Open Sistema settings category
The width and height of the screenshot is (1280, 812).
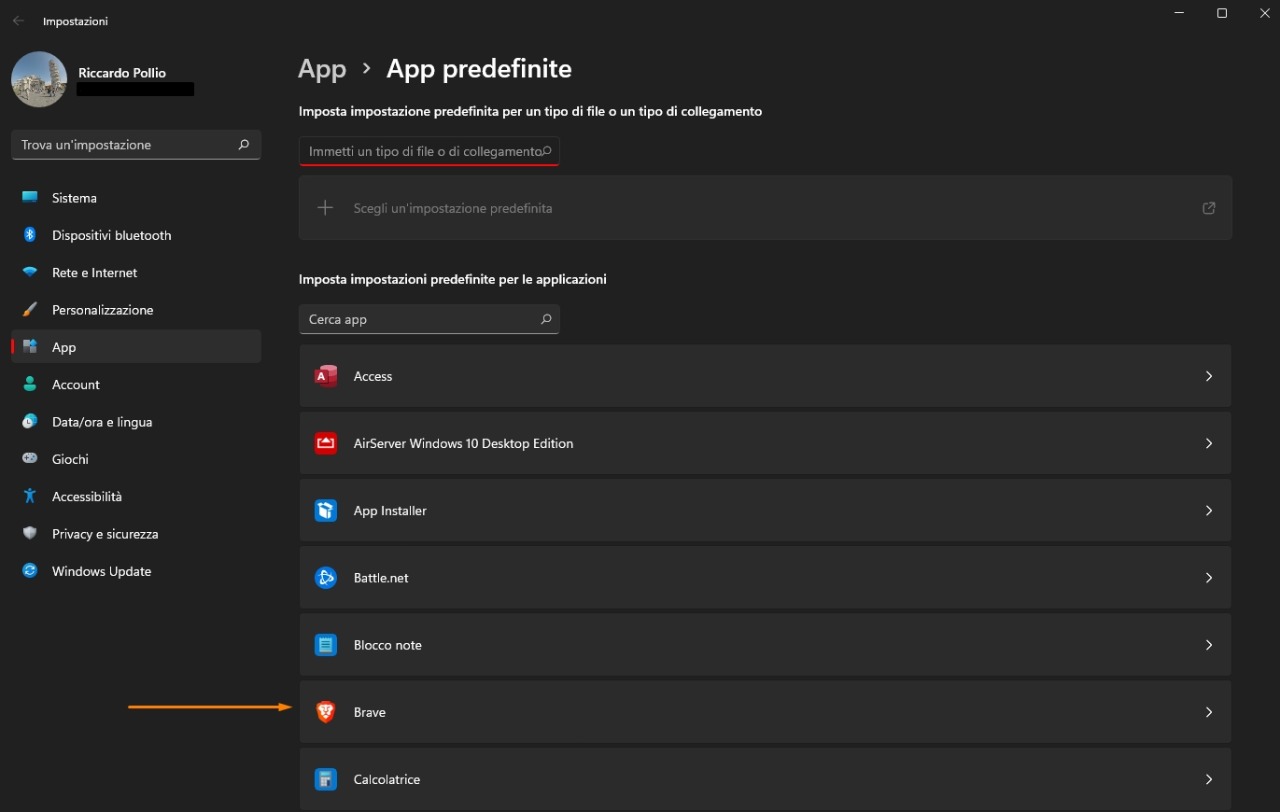136,198
